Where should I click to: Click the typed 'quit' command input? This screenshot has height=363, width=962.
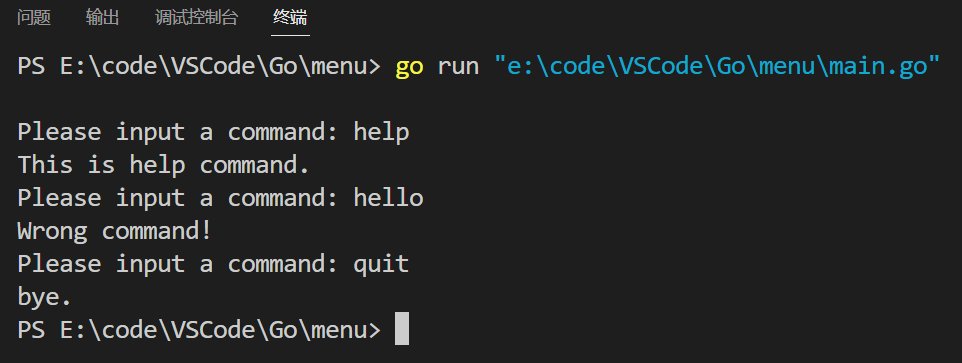pyautogui.click(x=381, y=265)
